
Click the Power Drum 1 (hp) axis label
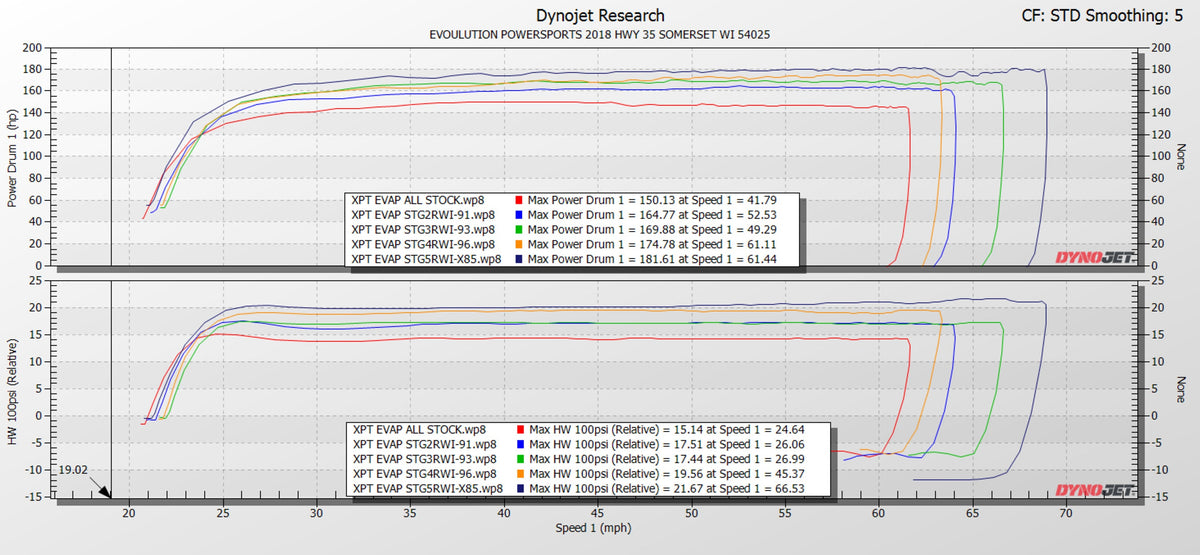(13, 156)
